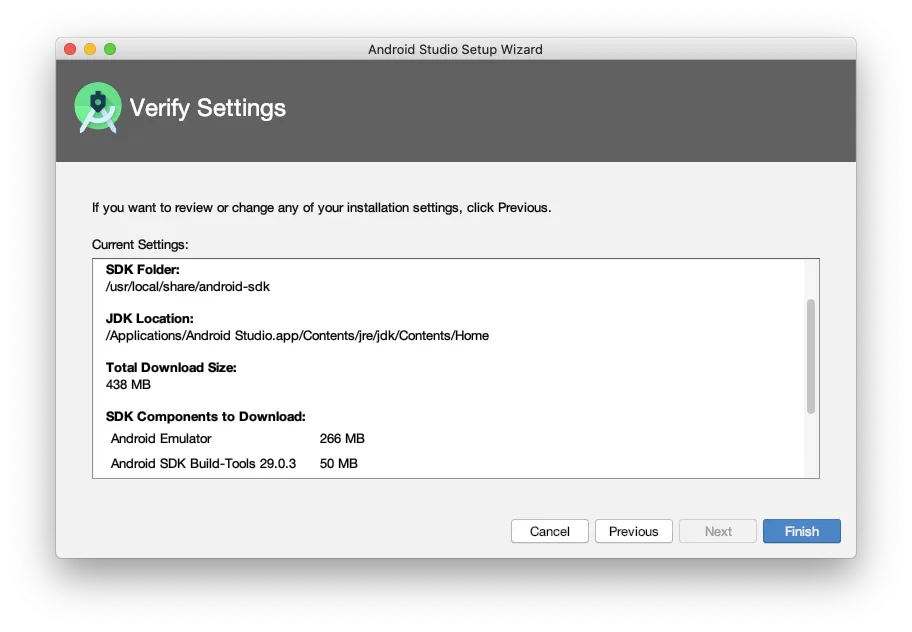Image resolution: width=912 pixels, height=632 pixels.
Task: Minimize the Setup Wizard with yellow button
Action: tap(90, 49)
